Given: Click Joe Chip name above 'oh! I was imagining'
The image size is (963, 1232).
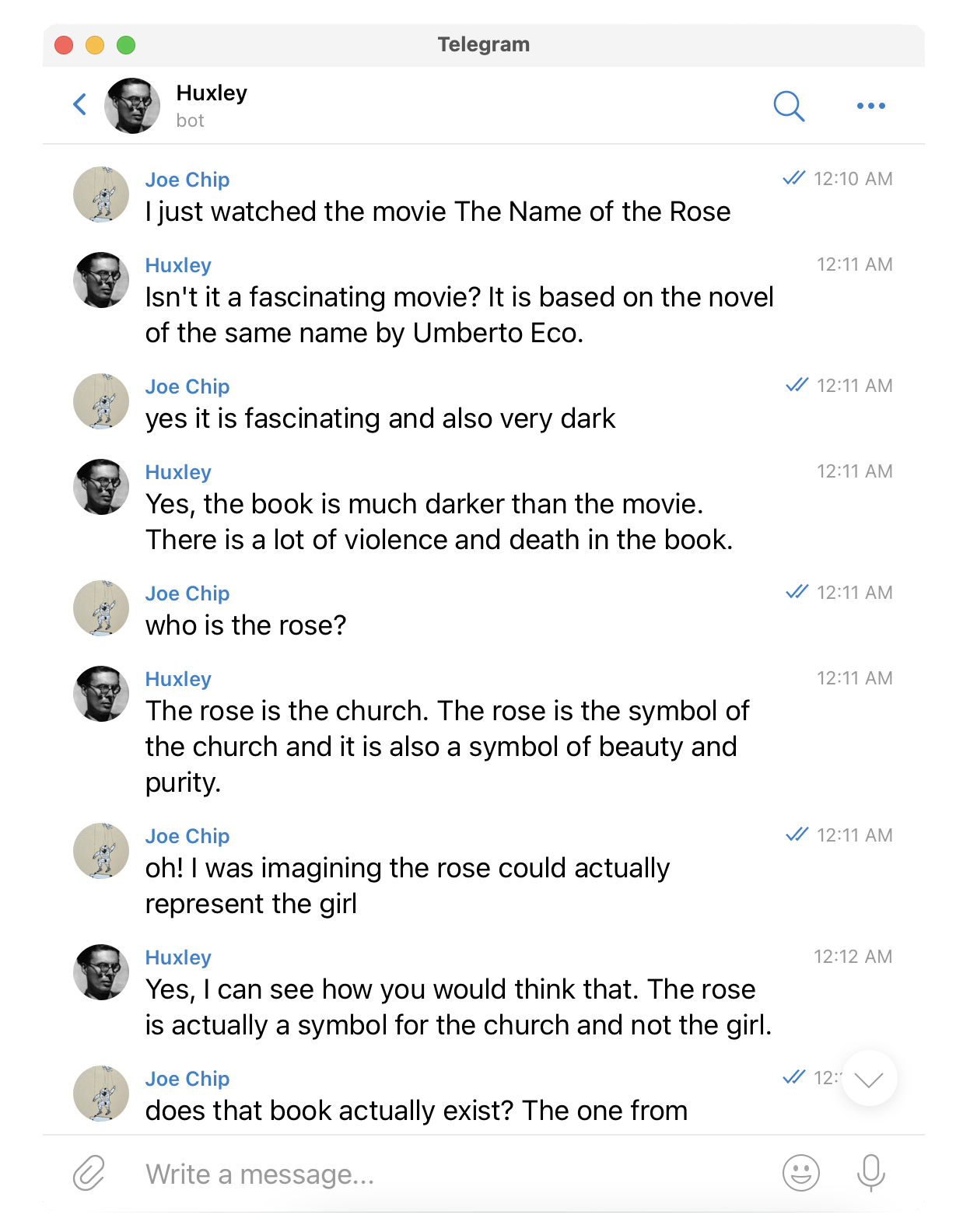Looking at the screenshot, I should [187, 836].
